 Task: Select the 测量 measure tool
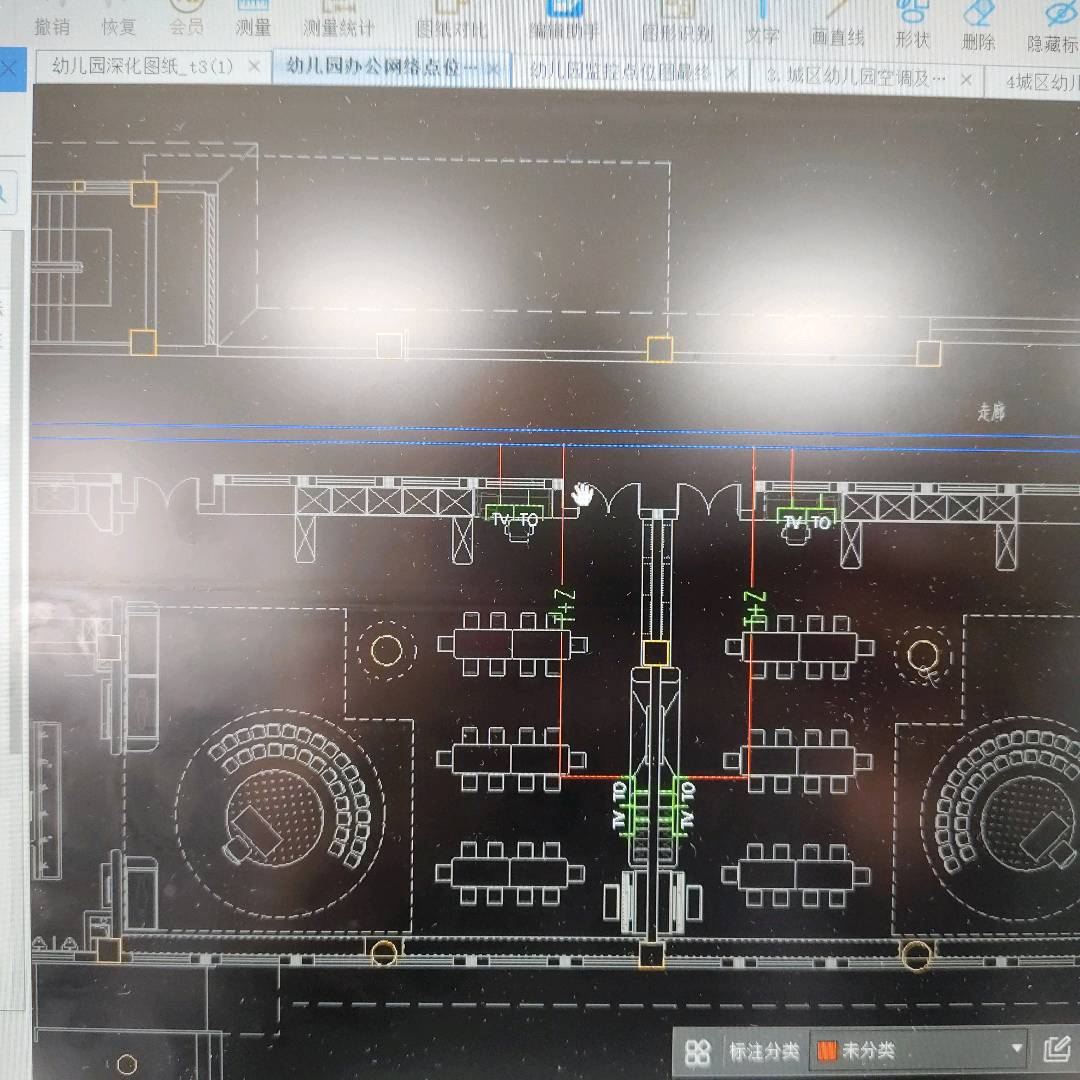pyautogui.click(x=253, y=19)
